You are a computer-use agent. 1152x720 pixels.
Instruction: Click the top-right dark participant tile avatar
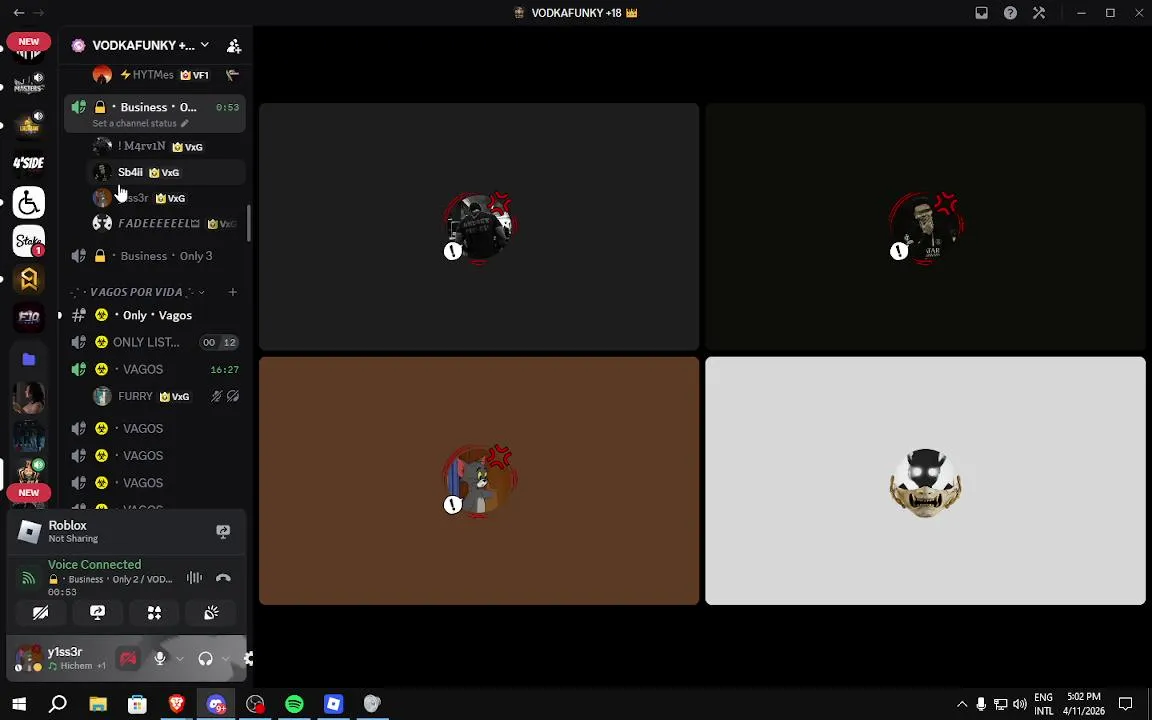(925, 227)
